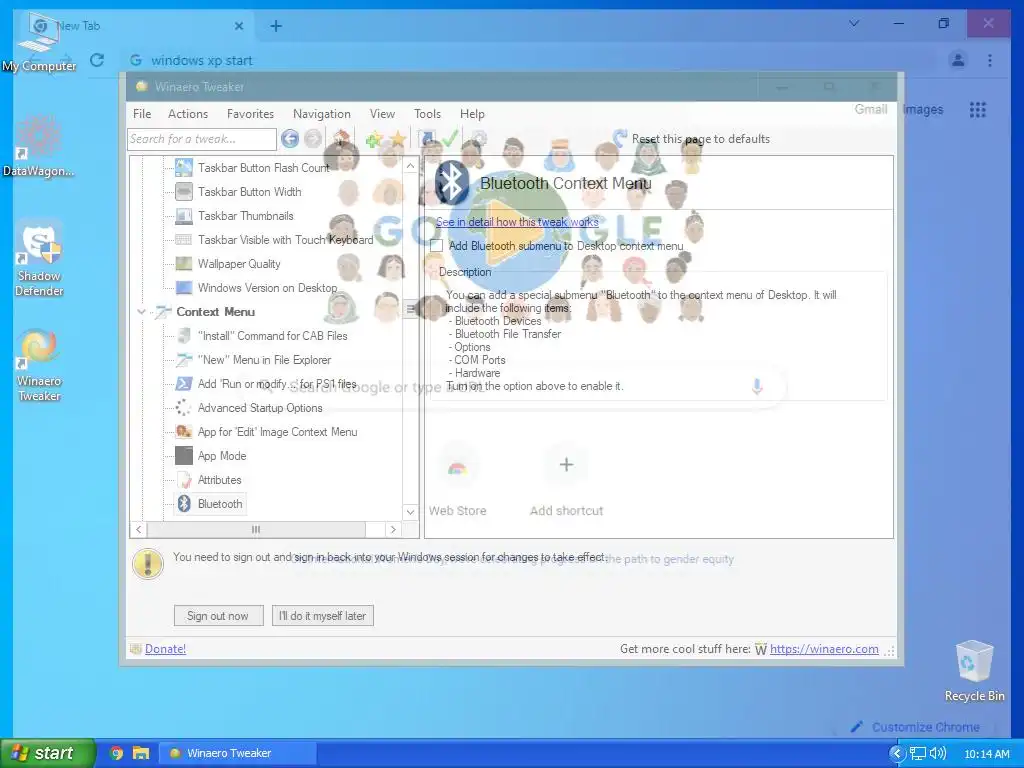Open the https://winaero.com link
Viewport: 1024px width, 768px height.
pos(824,648)
